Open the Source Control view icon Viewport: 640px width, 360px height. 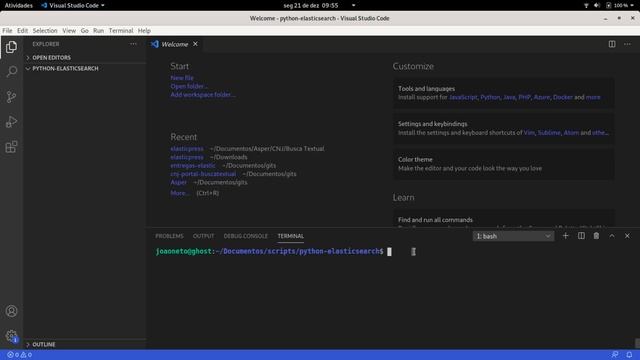[x=11, y=97]
